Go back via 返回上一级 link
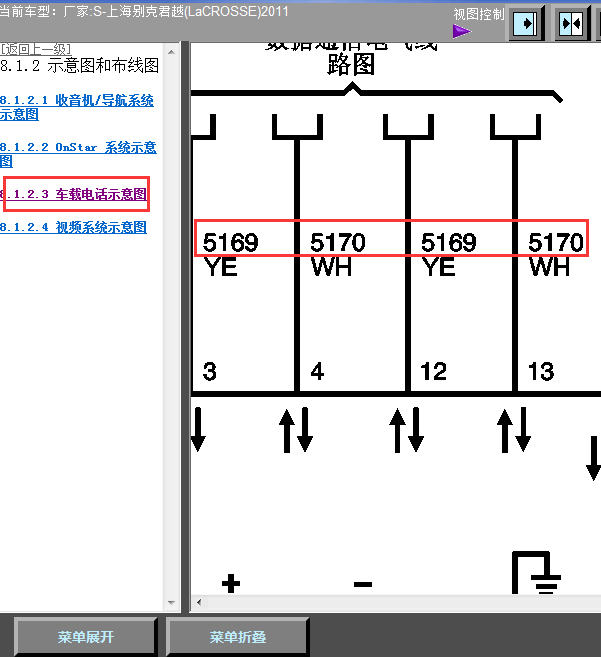Screen dimensions: 601x657 coord(36,49)
